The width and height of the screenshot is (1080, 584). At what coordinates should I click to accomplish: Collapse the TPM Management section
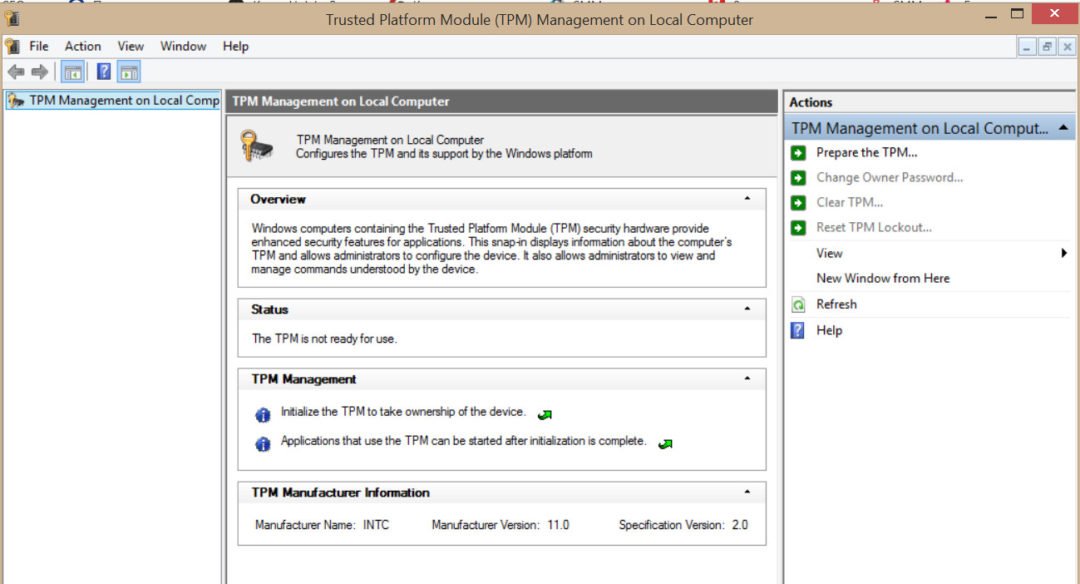(x=747, y=379)
